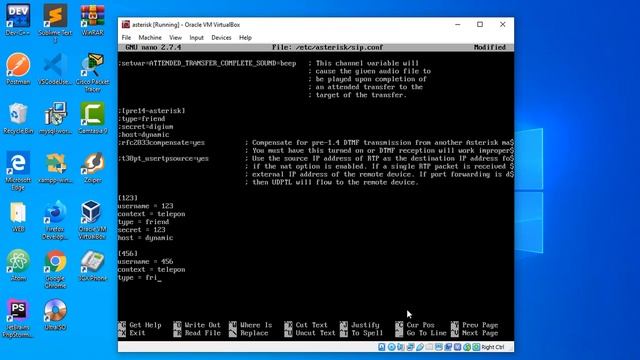Open the Firefox Developer Edition shortcut
640x360 pixels.
point(55,220)
